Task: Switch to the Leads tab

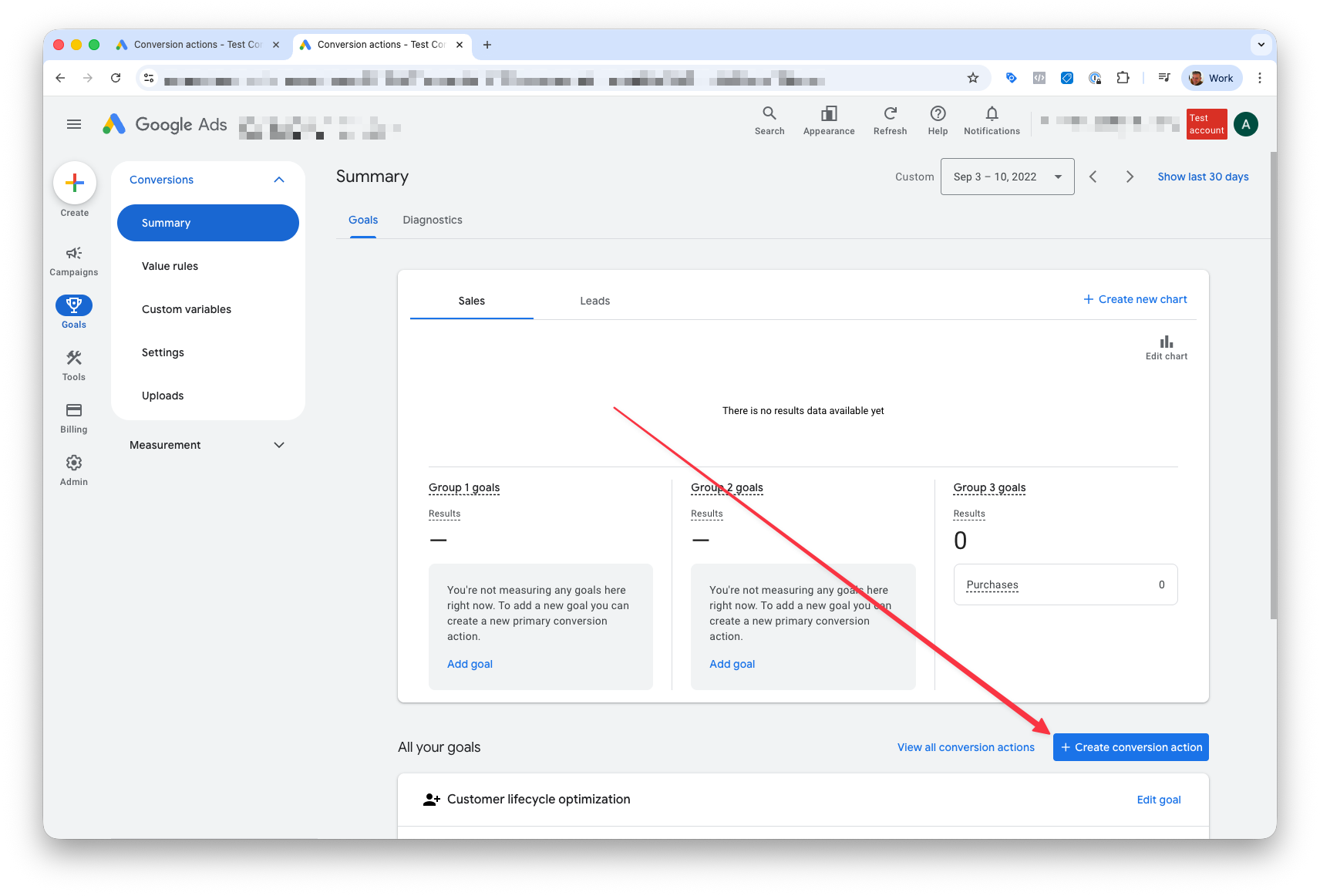Action: tap(594, 301)
